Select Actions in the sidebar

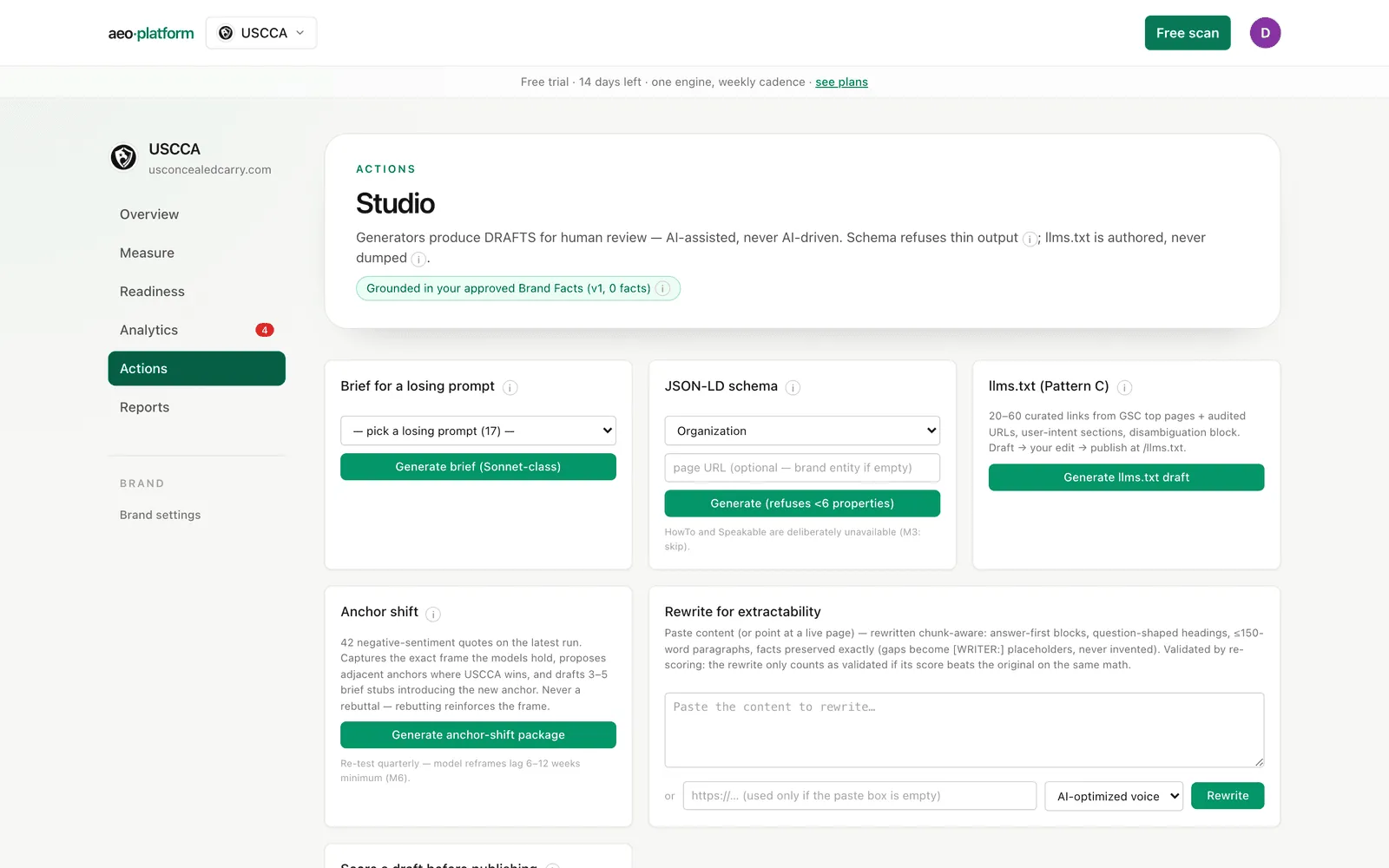(196, 369)
